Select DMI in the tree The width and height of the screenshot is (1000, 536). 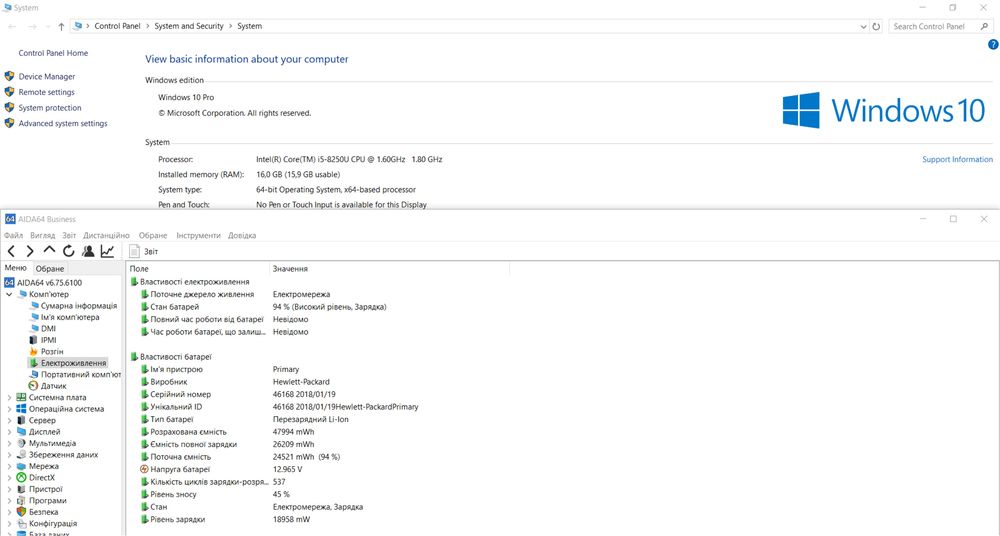pos(48,329)
